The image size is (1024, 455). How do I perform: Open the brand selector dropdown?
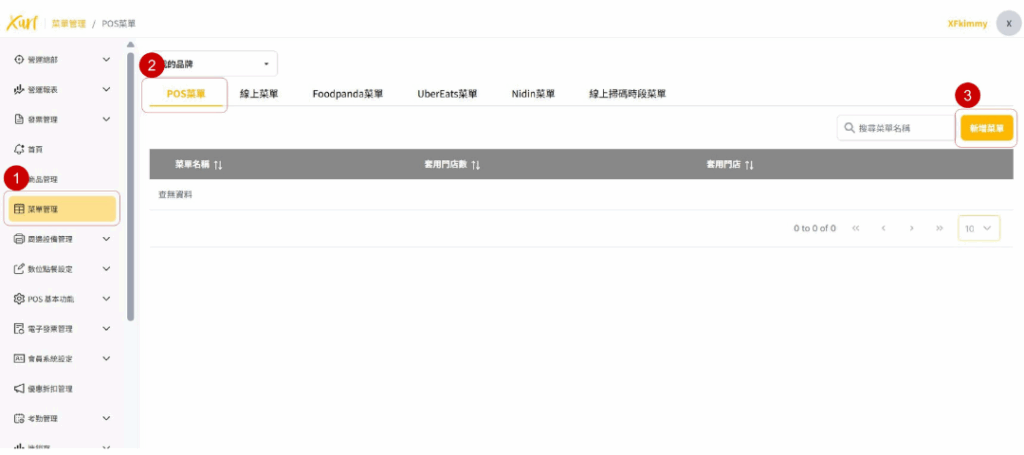[266, 64]
